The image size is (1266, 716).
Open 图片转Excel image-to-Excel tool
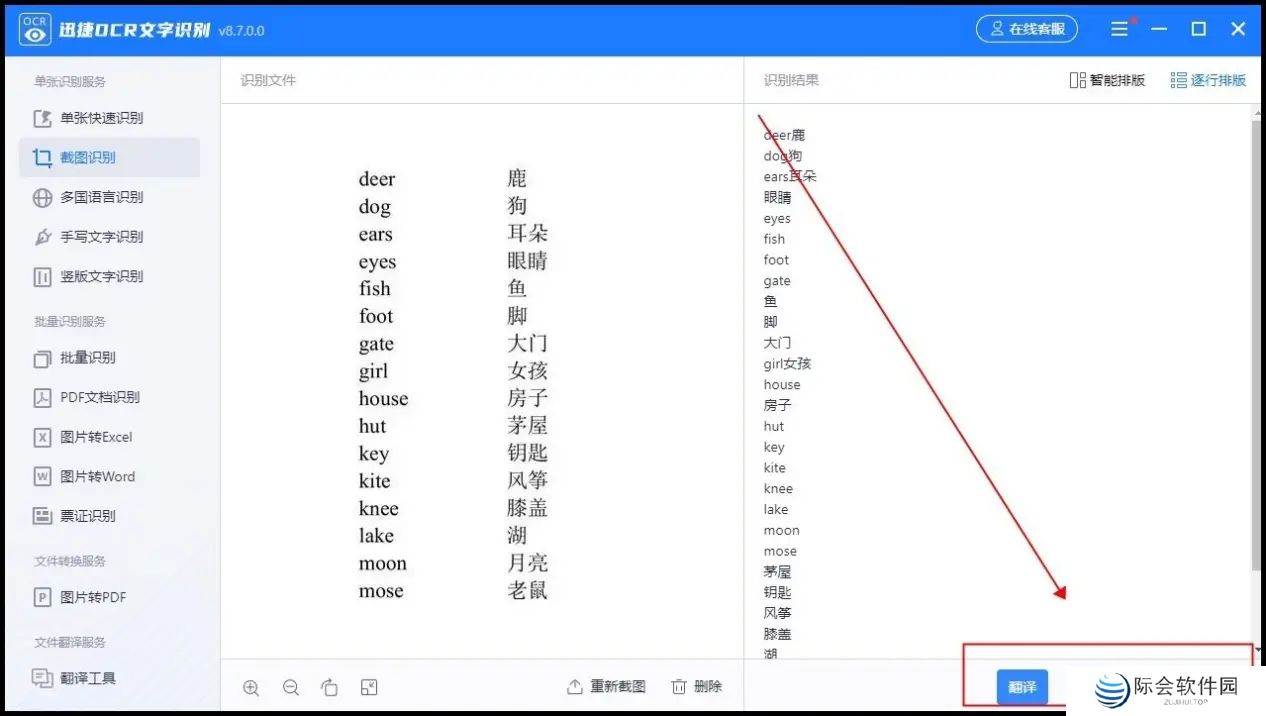click(97, 437)
